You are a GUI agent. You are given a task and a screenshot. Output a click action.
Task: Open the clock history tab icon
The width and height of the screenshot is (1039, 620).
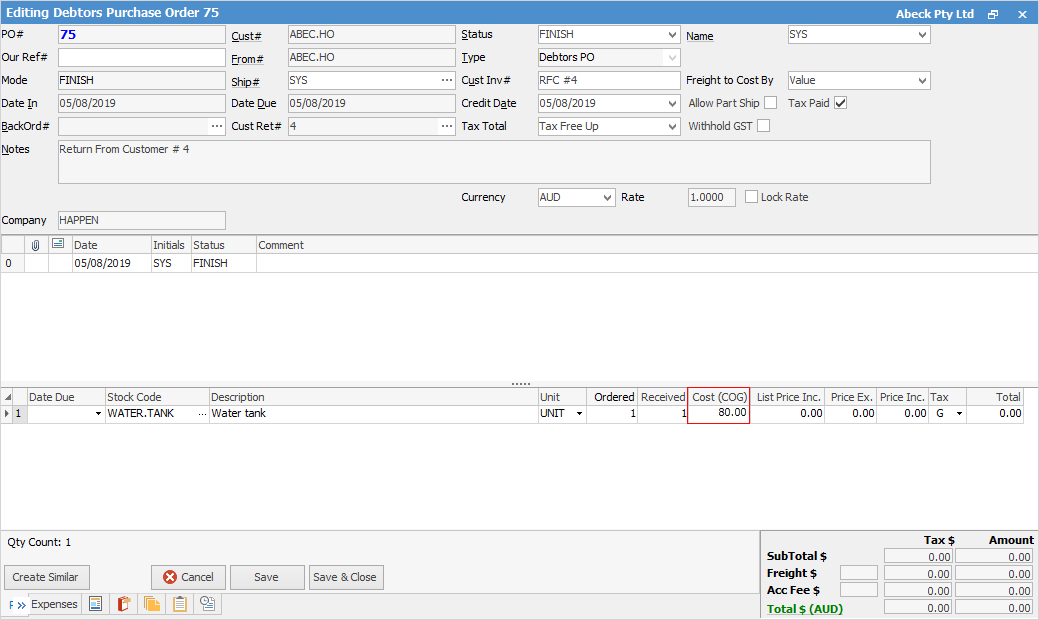(x=208, y=604)
